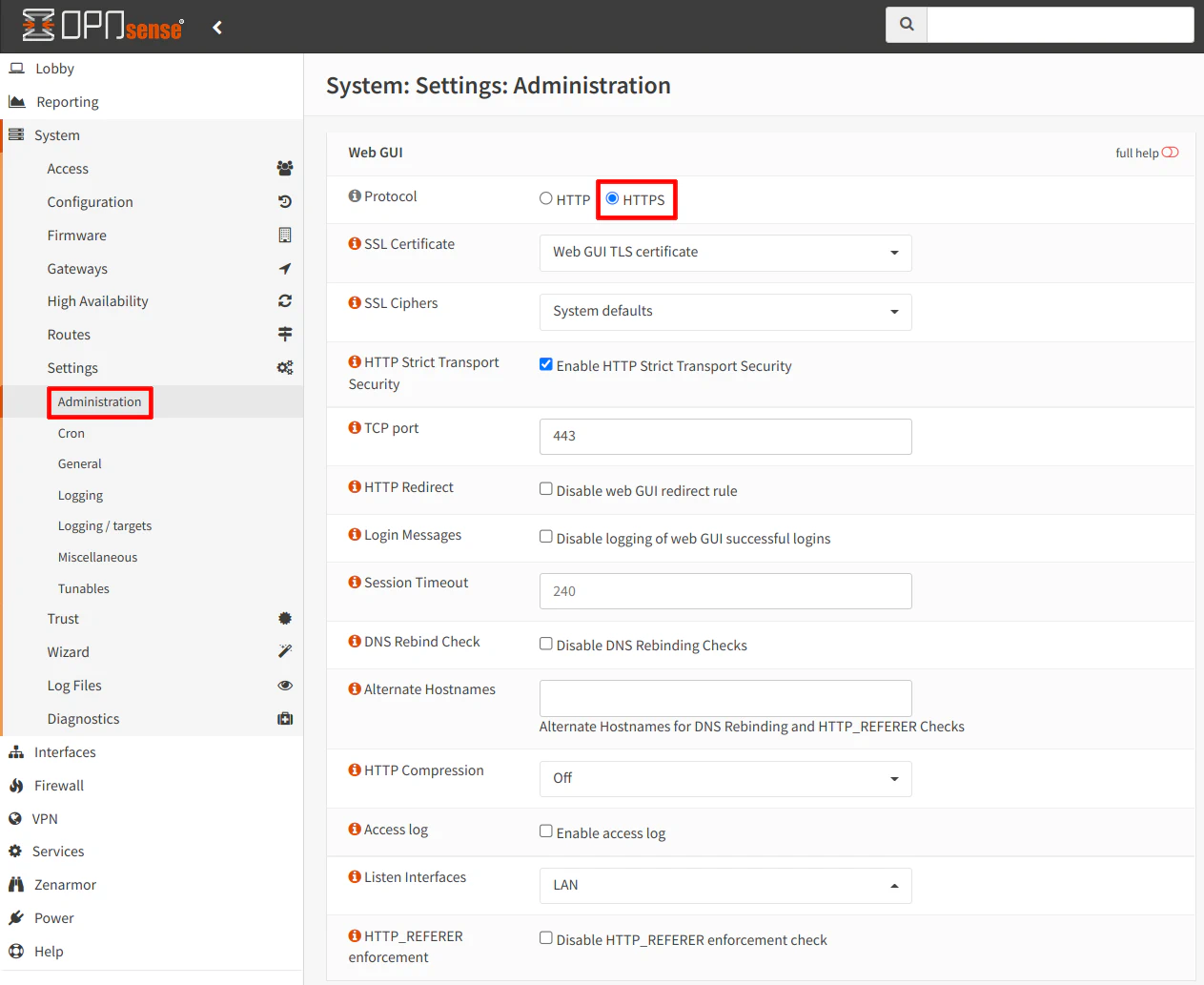1204x985 pixels.
Task: Click the search magnifier icon
Action: click(x=907, y=25)
